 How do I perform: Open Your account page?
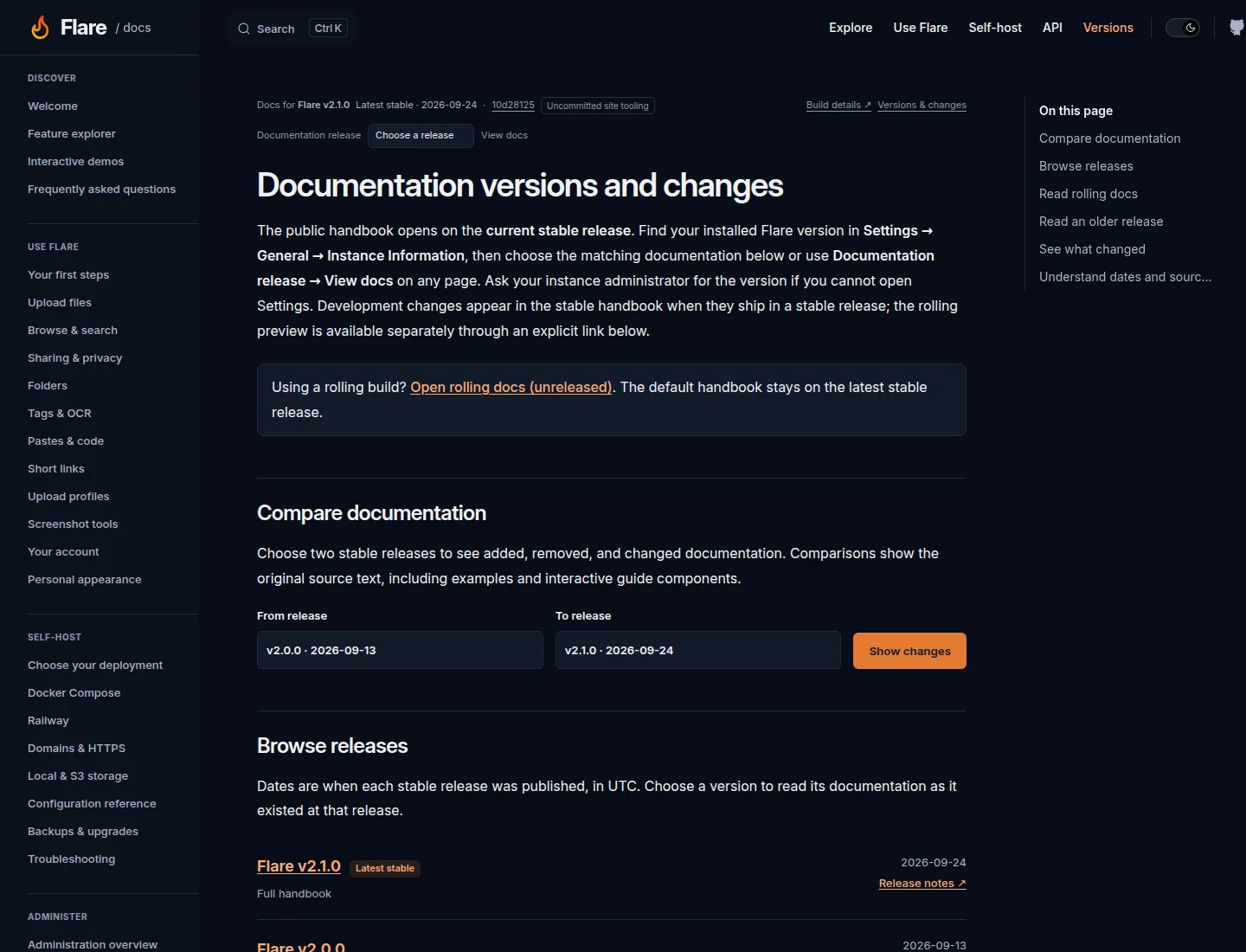63,552
